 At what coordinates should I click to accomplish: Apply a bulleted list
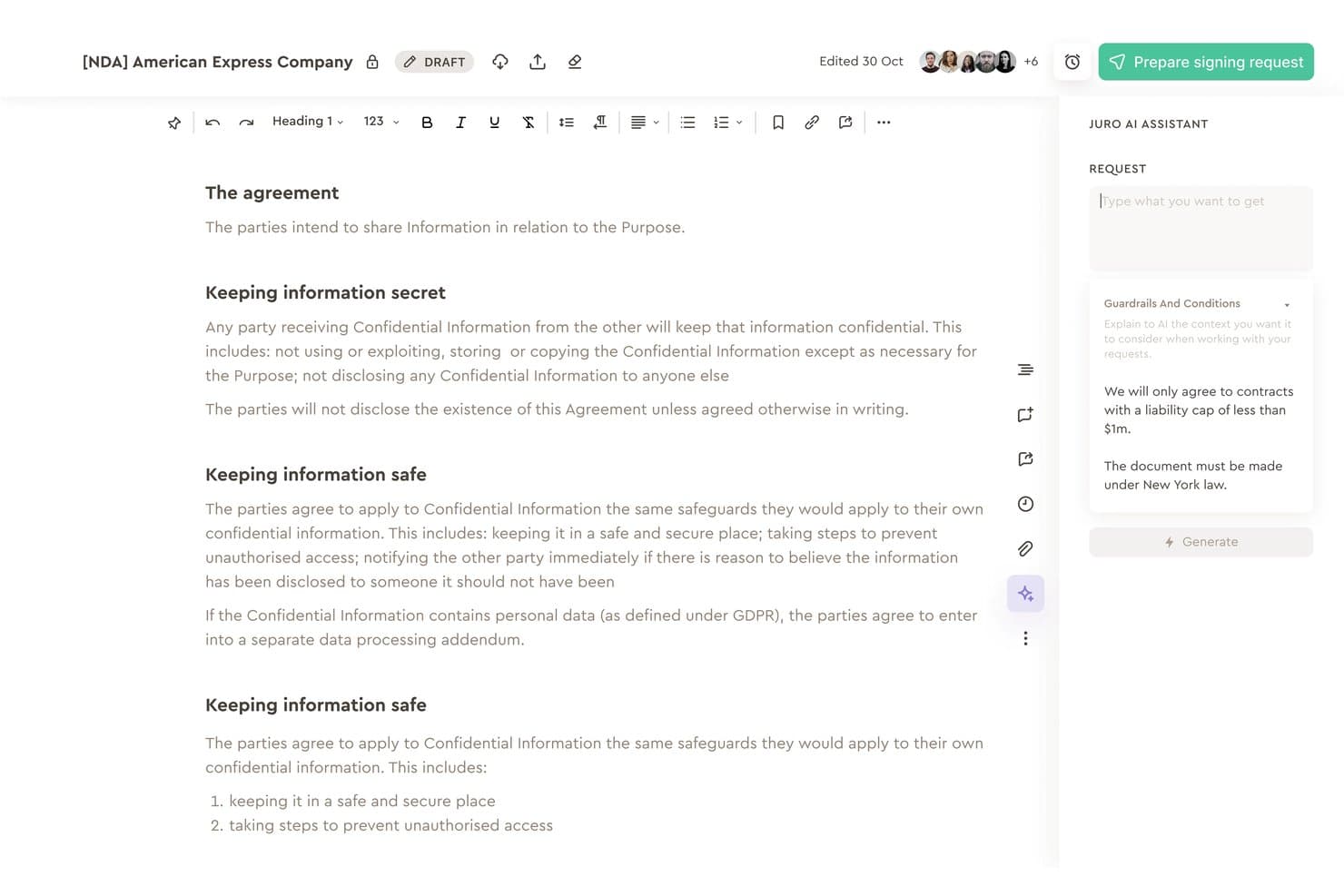tap(688, 123)
